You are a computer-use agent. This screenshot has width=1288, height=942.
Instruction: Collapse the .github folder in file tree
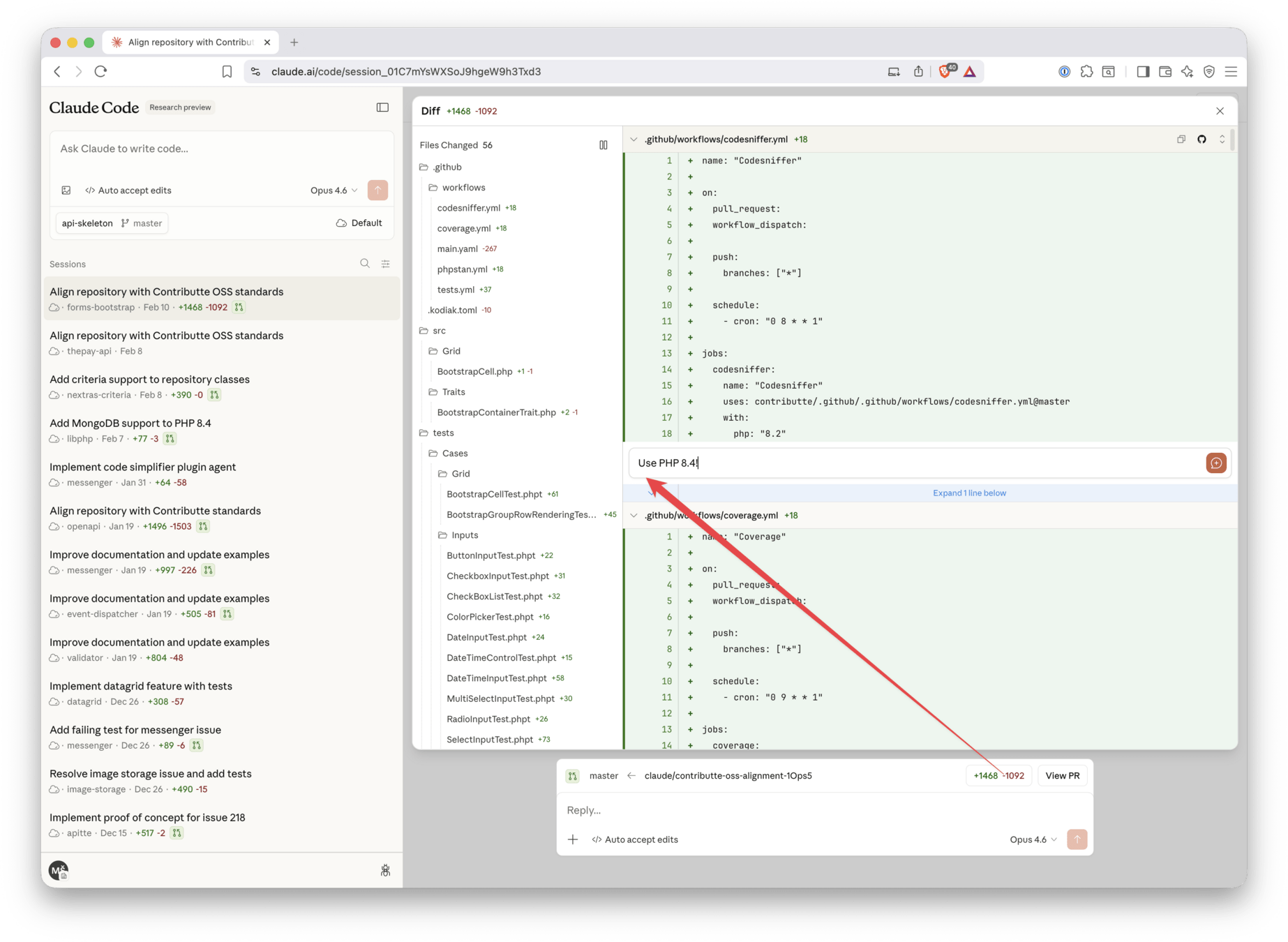(x=440, y=167)
